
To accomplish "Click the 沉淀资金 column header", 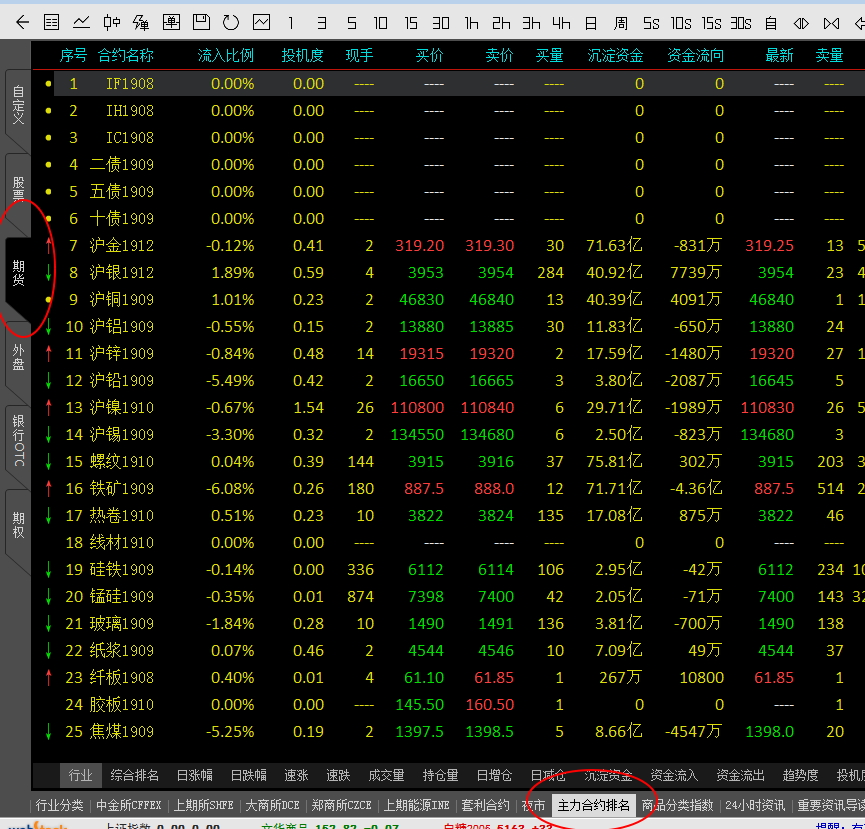I will [x=615, y=56].
